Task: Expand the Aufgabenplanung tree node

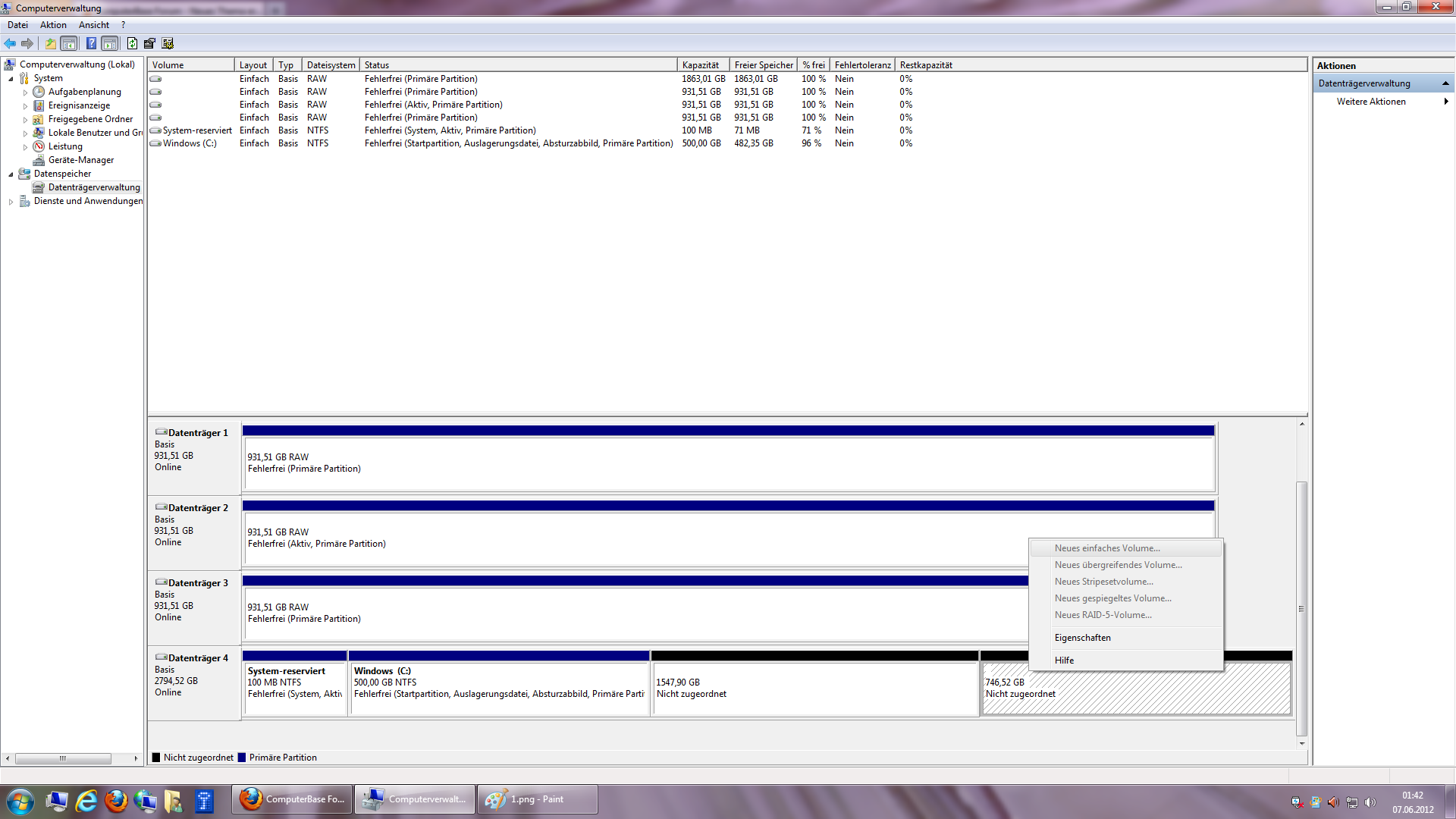Action: point(25,93)
